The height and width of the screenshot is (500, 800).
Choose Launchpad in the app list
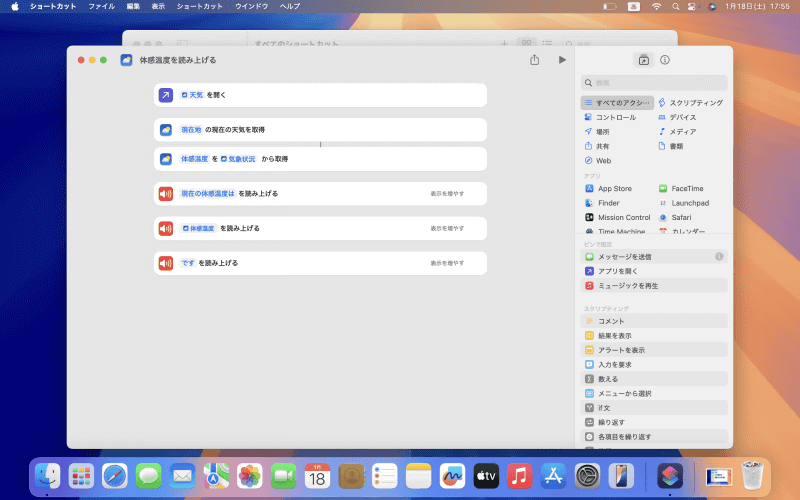point(684,203)
